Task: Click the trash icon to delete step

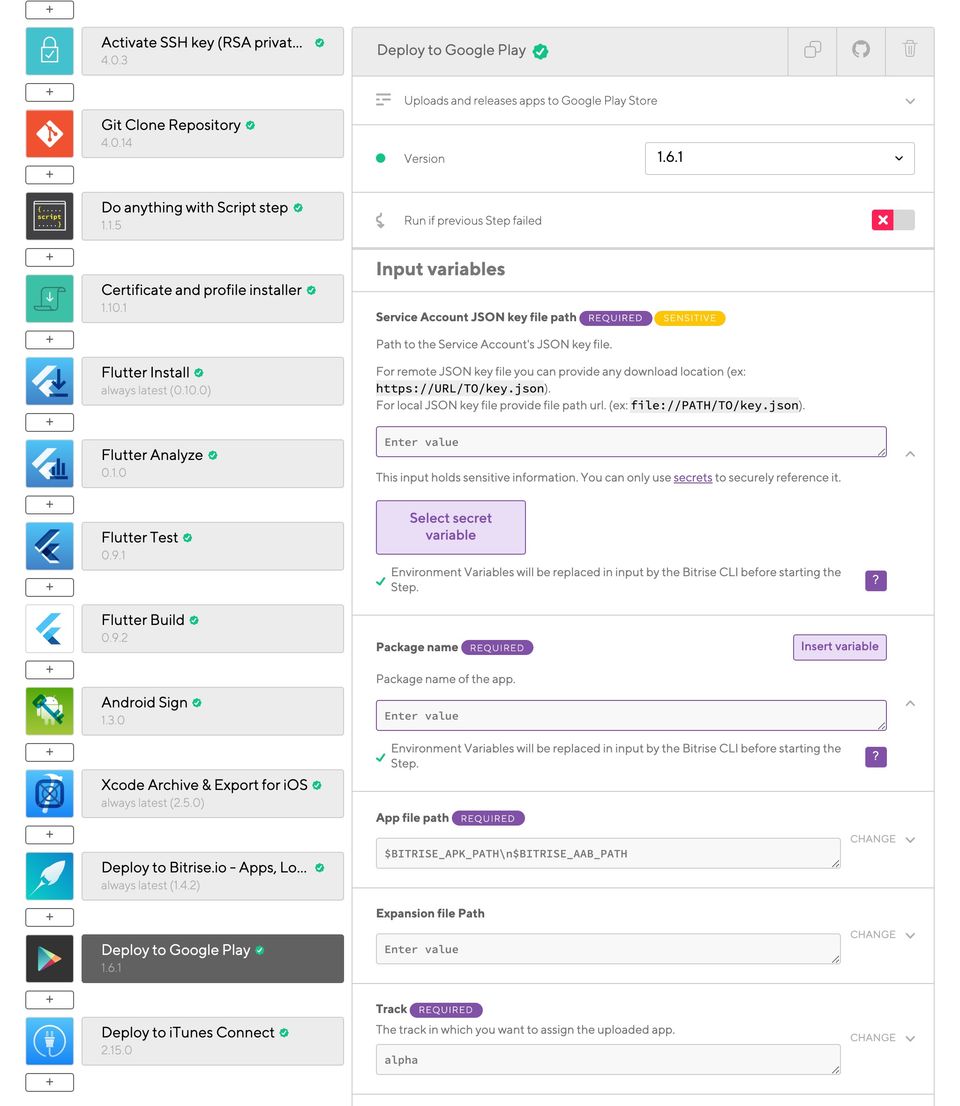Action: tap(909, 50)
